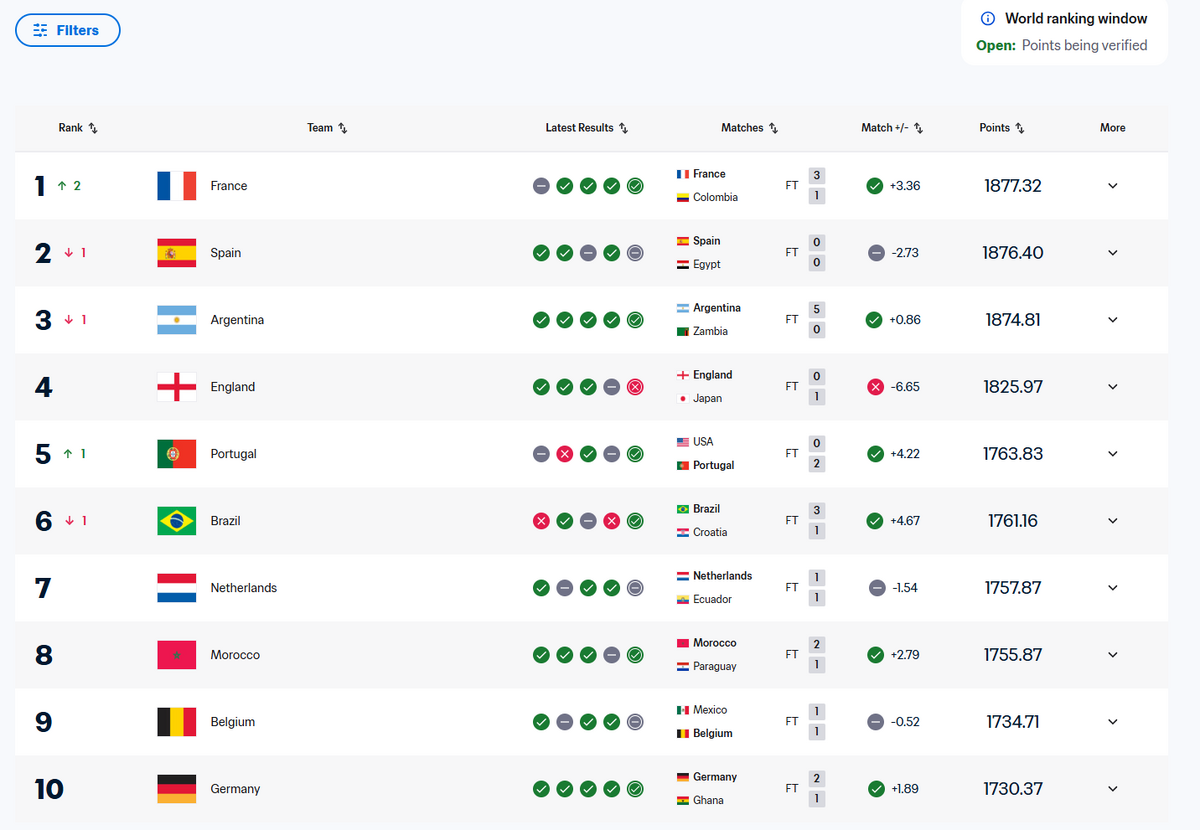Expand Germany row more details
Screen dimensions: 1200x830
[x=1112, y=789]
